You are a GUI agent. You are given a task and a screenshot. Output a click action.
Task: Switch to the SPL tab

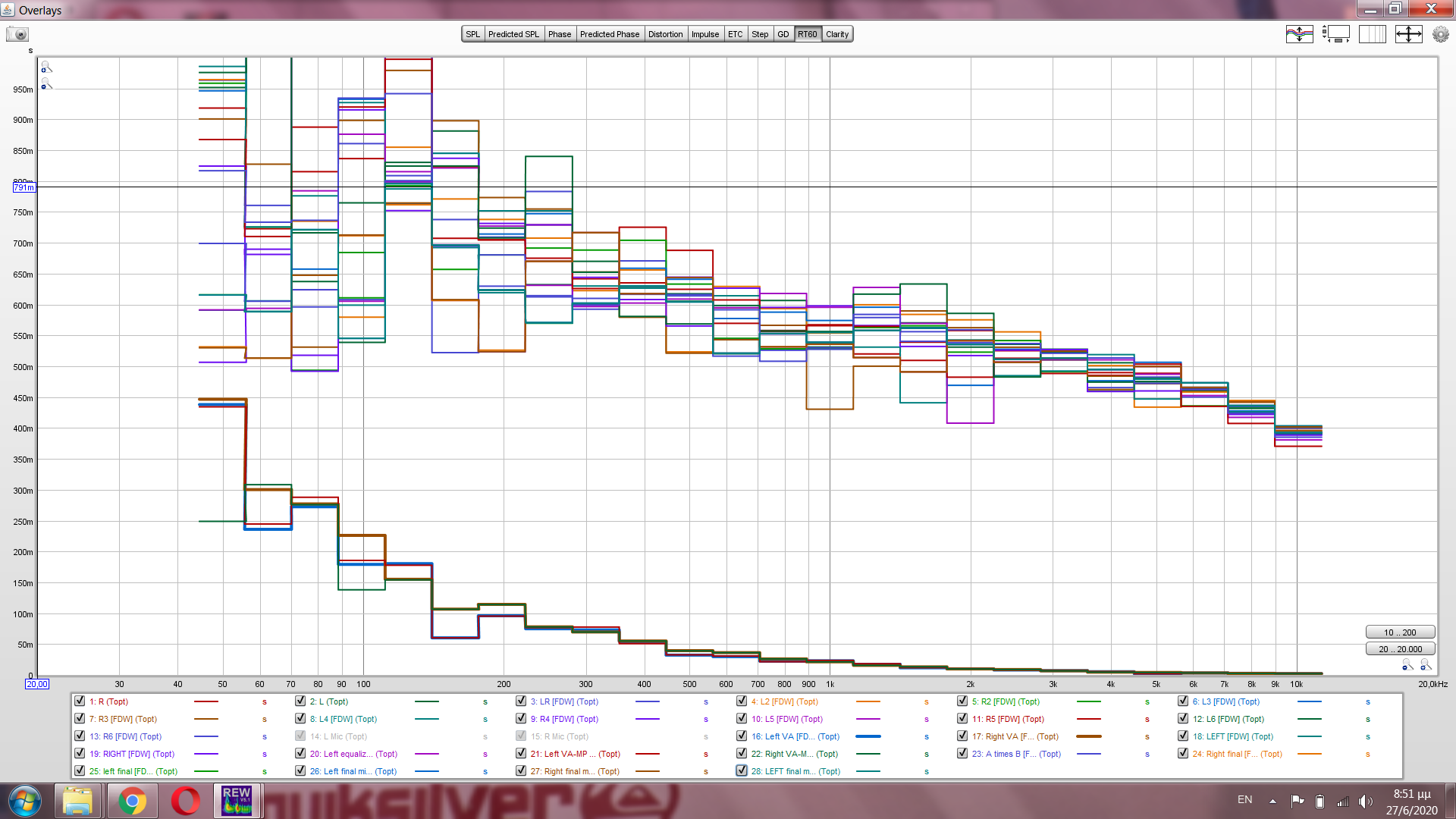click(472, 34)
